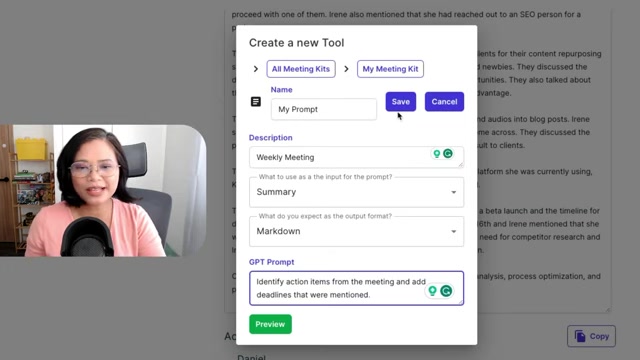This screenshot has width=640, height=360.
Task: Click the first breadcrumb chevron arrow
Action: tap(256, 69)
